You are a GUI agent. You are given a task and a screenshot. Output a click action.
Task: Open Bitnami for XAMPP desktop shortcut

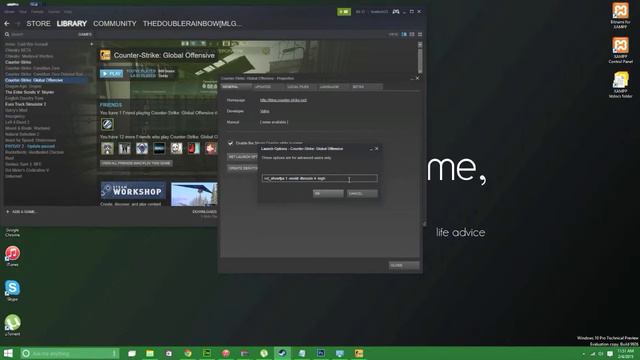(x=620, y=16)
